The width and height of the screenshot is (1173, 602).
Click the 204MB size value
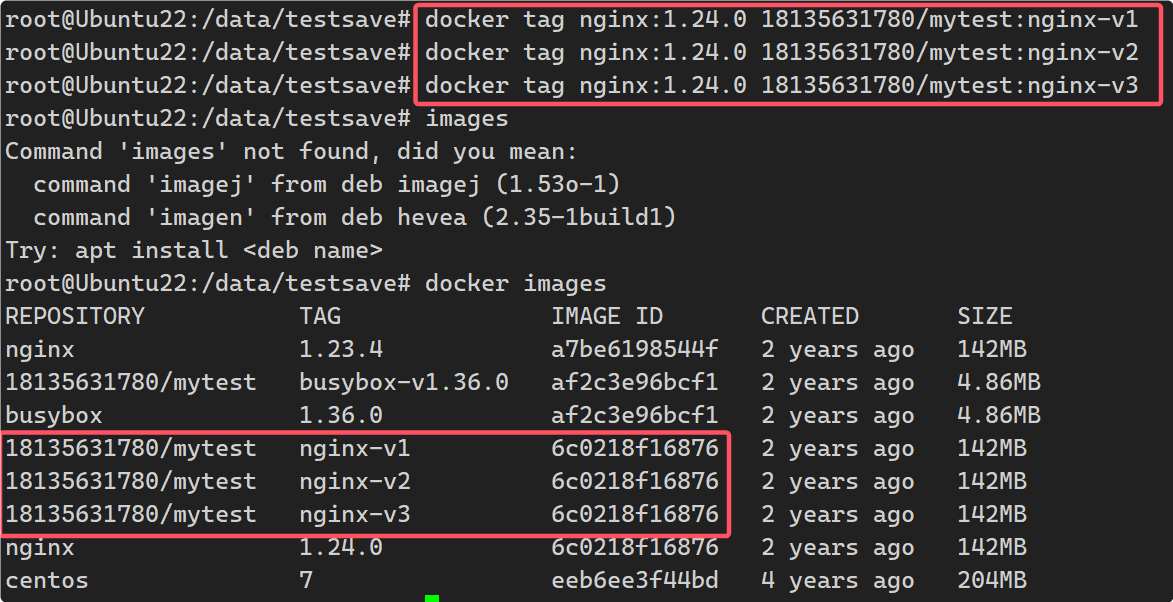click(x=991, y=580)
